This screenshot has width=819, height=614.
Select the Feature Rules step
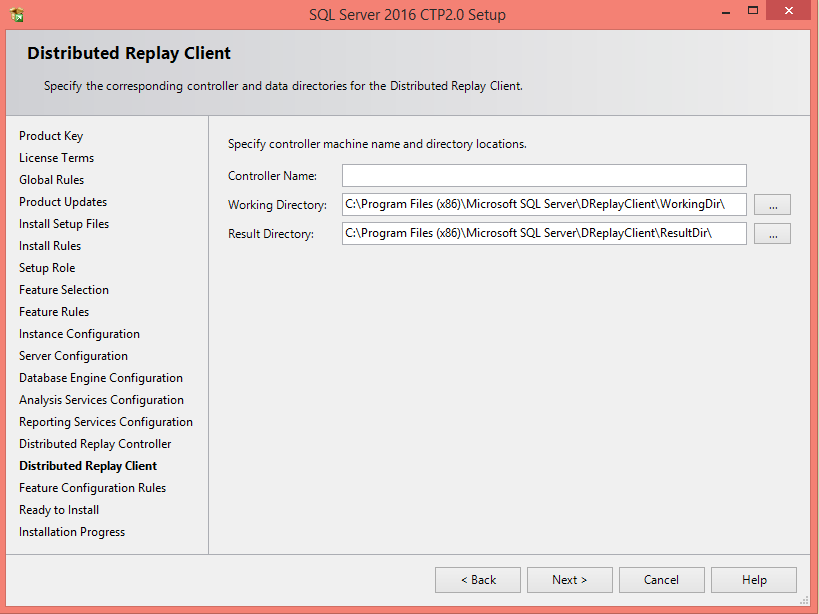click(54, 312)
